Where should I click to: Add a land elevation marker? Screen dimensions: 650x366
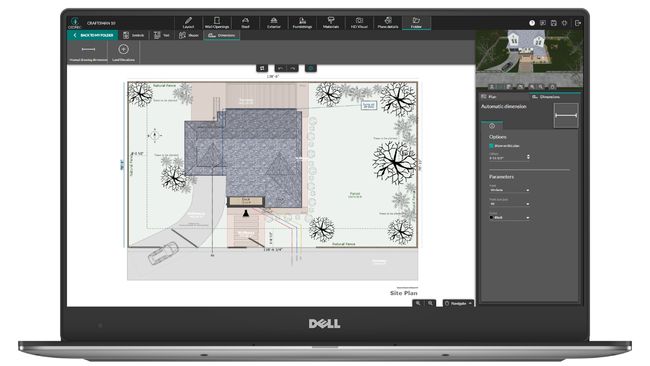[123, 52]
